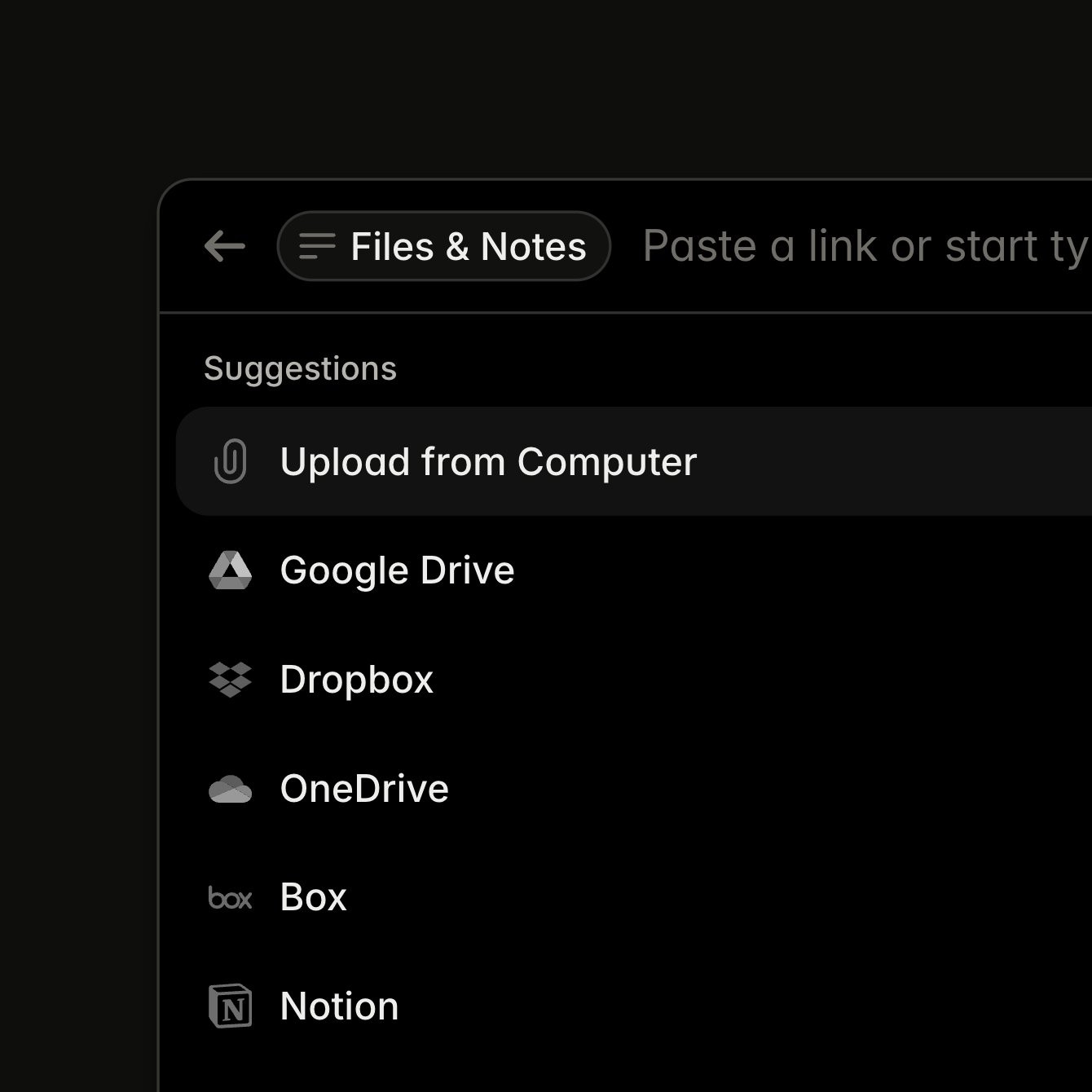
Task: Click the paperclip upload icon
Action: (x=231, y=461)
